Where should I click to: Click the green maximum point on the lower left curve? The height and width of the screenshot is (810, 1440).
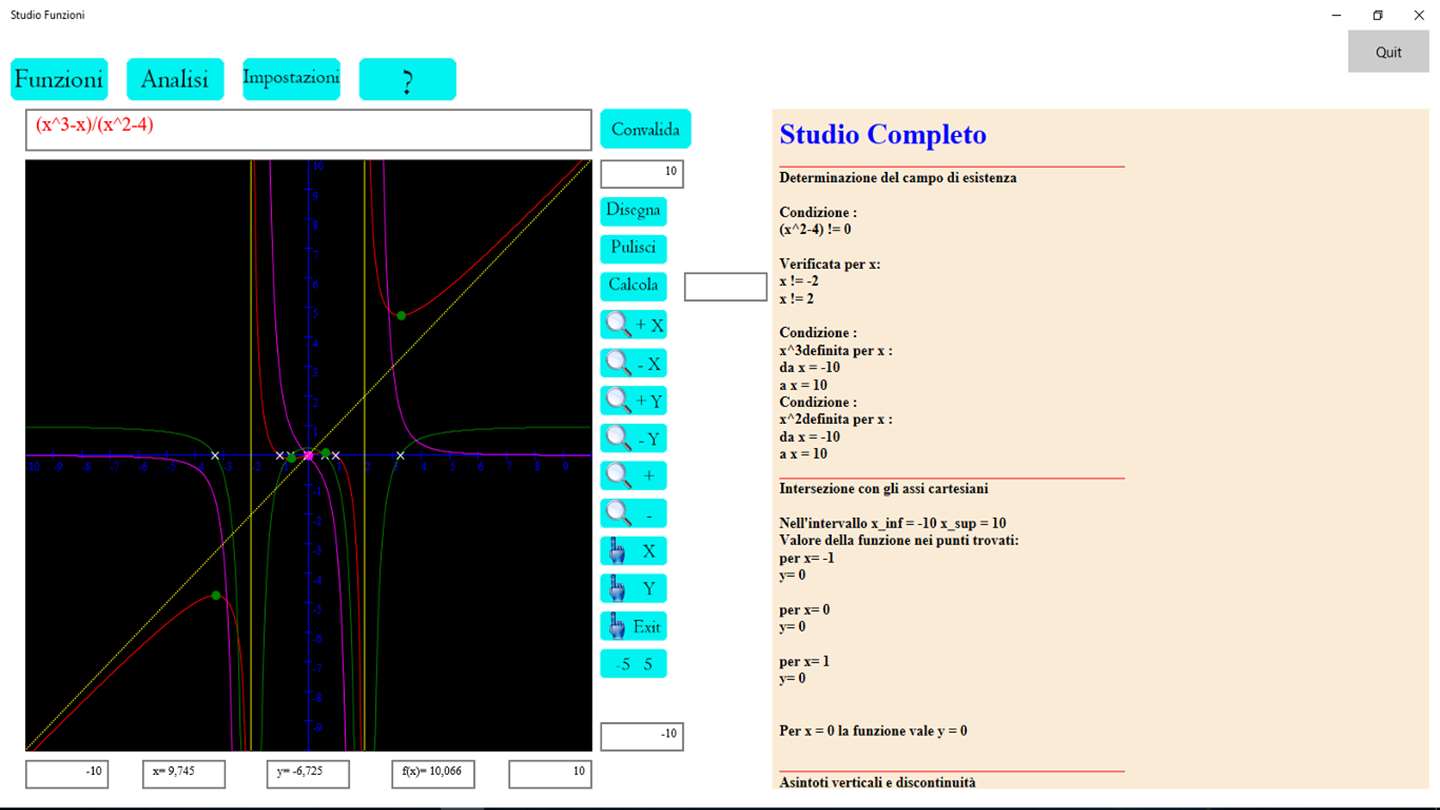point(215,595)
